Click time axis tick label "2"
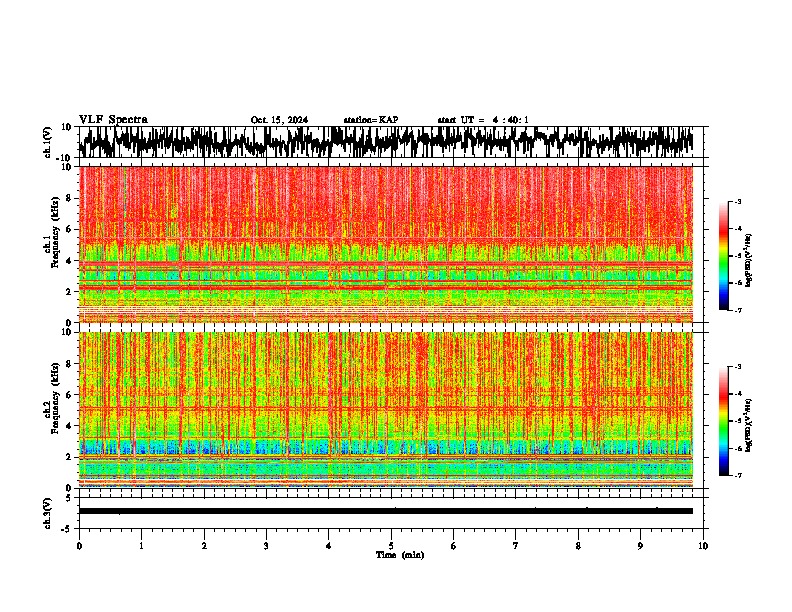792x612 pixels. coord(204,546)
